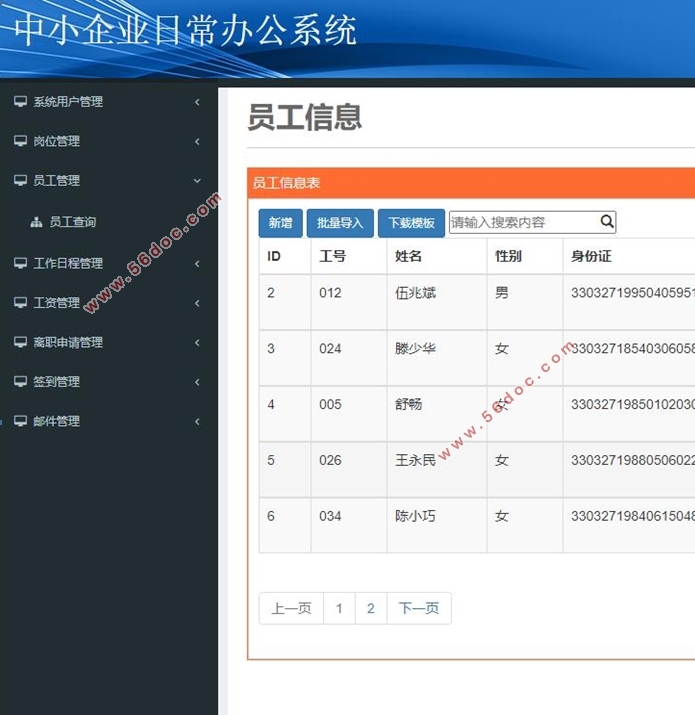This screenshot has height=715, width=695.
Task: Go to page 2 in pagination
Action: [x=371, y=608]
